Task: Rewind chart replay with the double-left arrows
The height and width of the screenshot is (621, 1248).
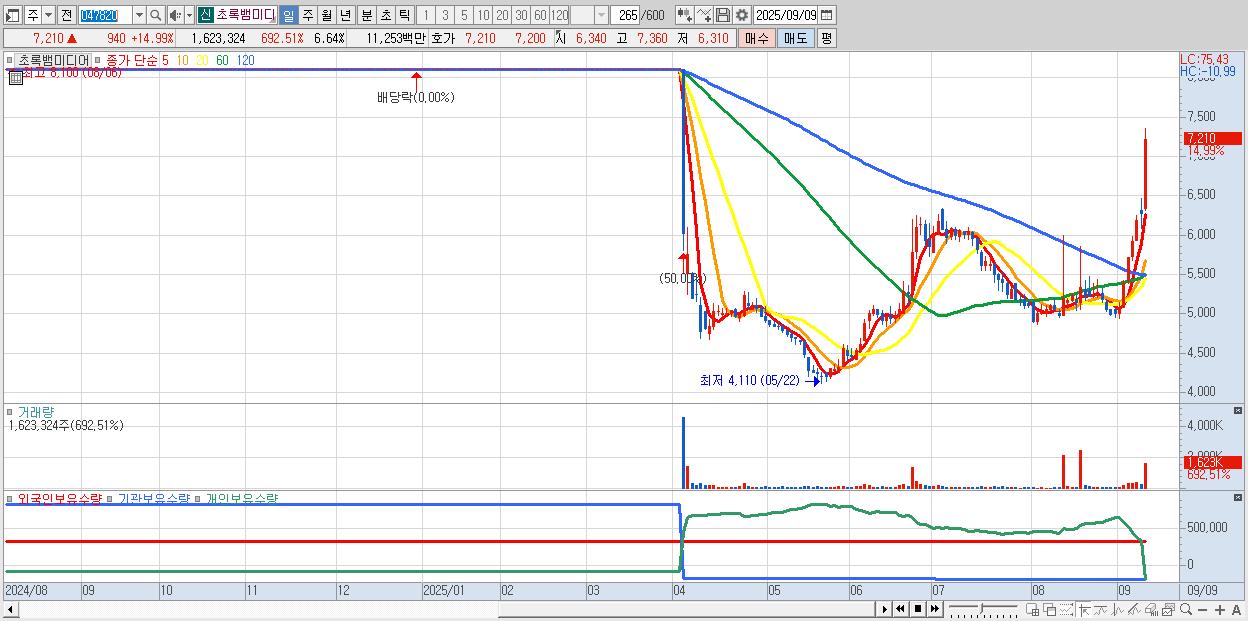Action: click(901, 609)
